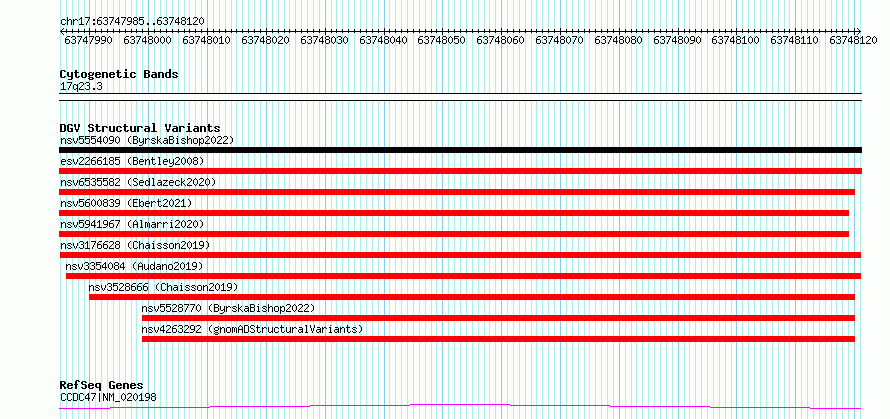Click the black nsv5554090 variant bar
This screenshot has height=419, width=890.
(460, 150)
